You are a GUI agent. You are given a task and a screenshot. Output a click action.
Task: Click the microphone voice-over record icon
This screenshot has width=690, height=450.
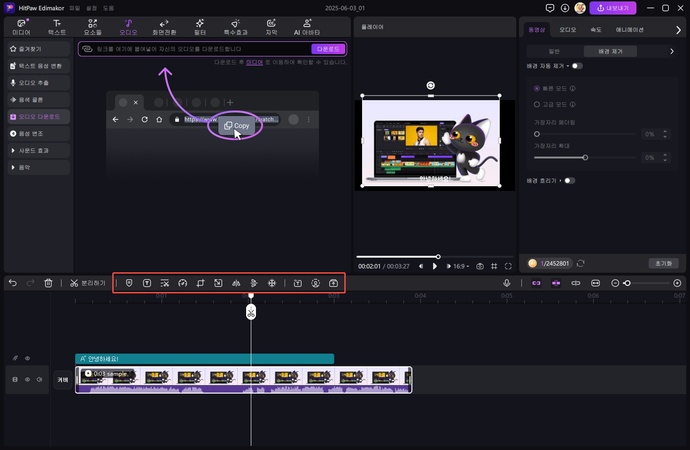507,284
